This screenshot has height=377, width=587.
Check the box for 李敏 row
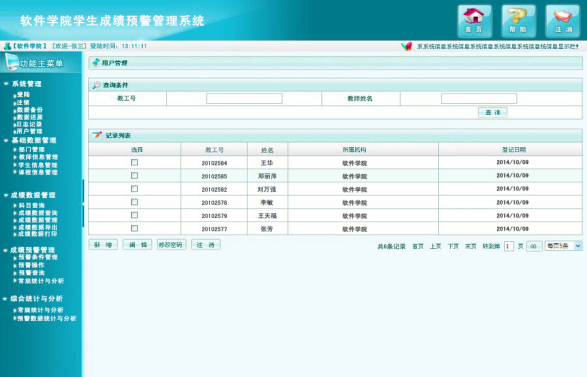point(134,202)
